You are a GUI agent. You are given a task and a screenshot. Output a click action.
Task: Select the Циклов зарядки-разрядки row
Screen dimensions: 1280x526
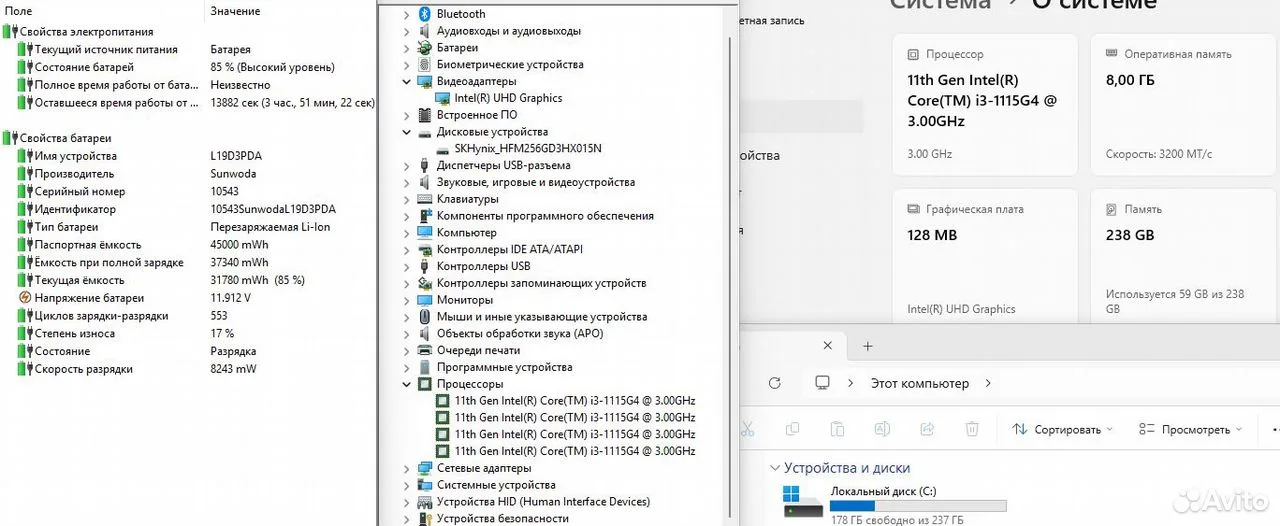[188, 316]
